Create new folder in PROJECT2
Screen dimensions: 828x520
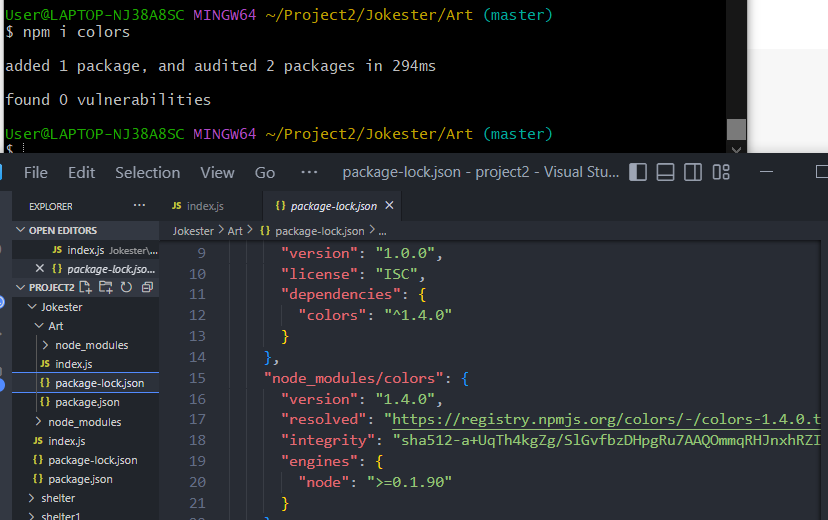pos(106,287)
